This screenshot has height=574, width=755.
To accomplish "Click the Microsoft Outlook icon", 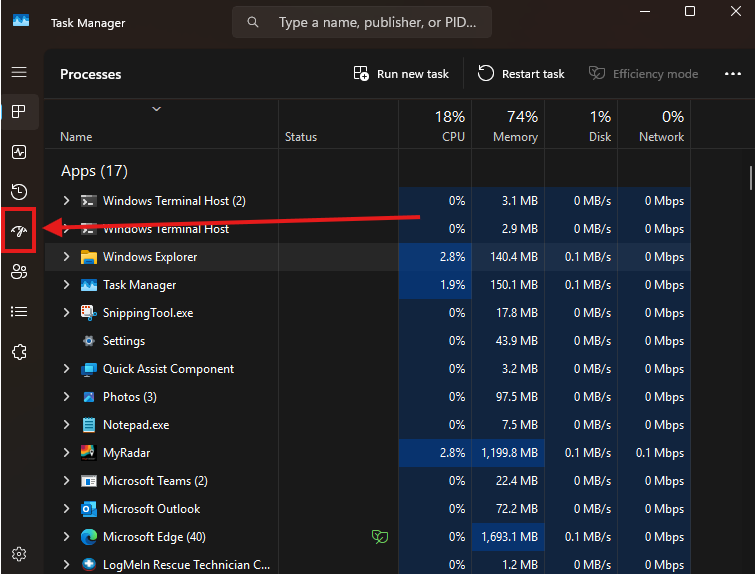I will click(89, 509).
